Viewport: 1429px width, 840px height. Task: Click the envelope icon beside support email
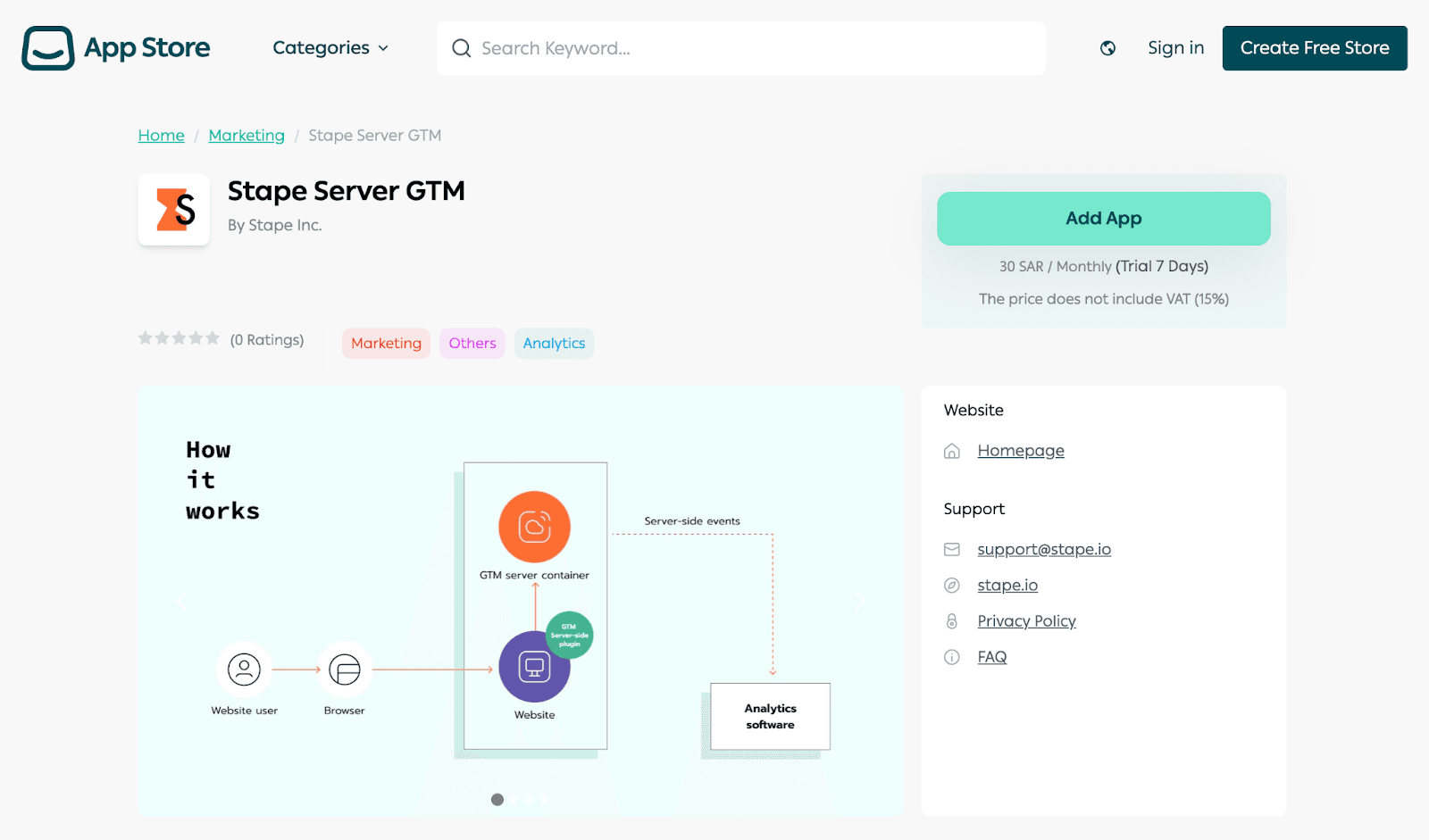[x=952, y=550]
